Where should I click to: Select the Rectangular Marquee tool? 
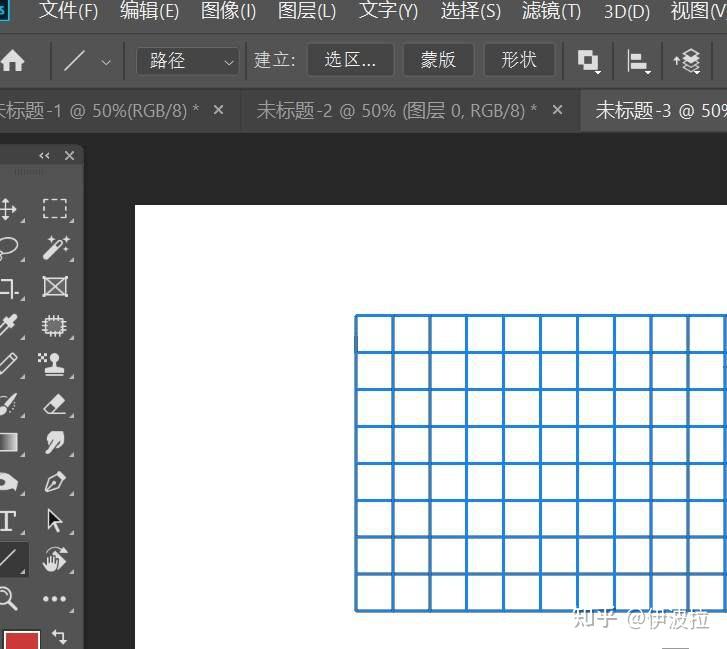pyautogui.click(x=55, y=209)
